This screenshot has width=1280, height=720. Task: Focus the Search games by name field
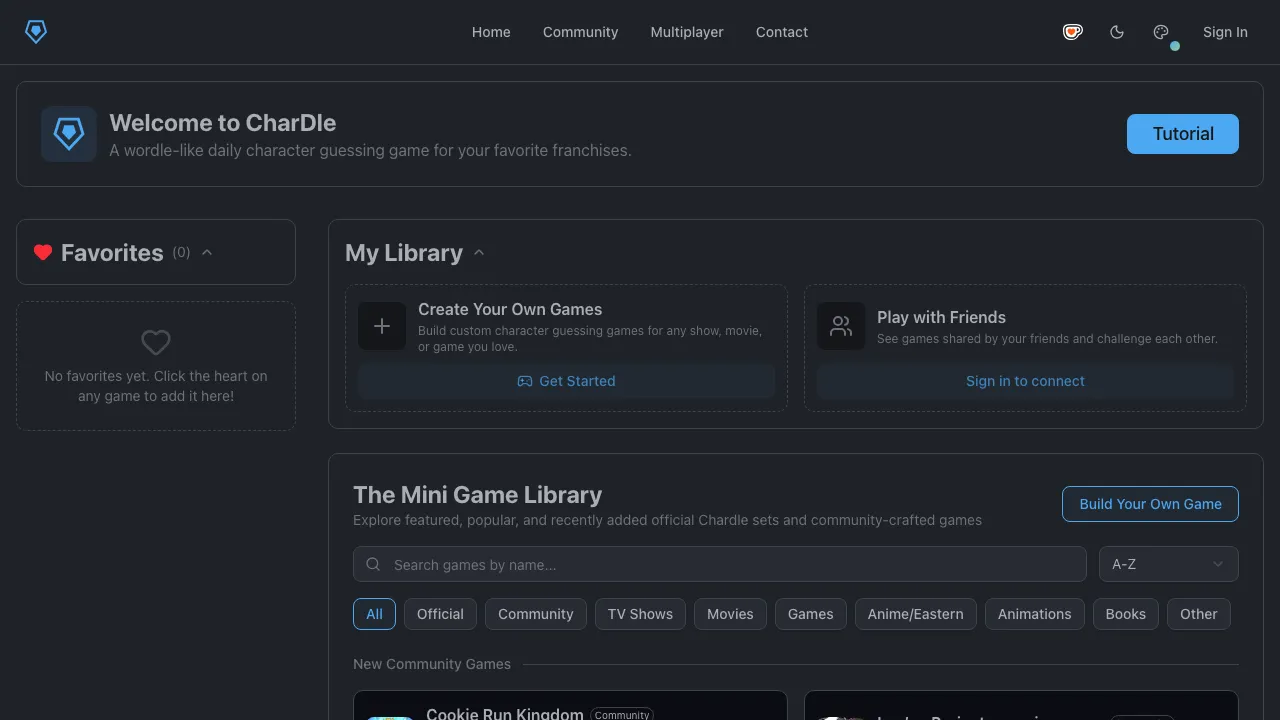(720, 564)
